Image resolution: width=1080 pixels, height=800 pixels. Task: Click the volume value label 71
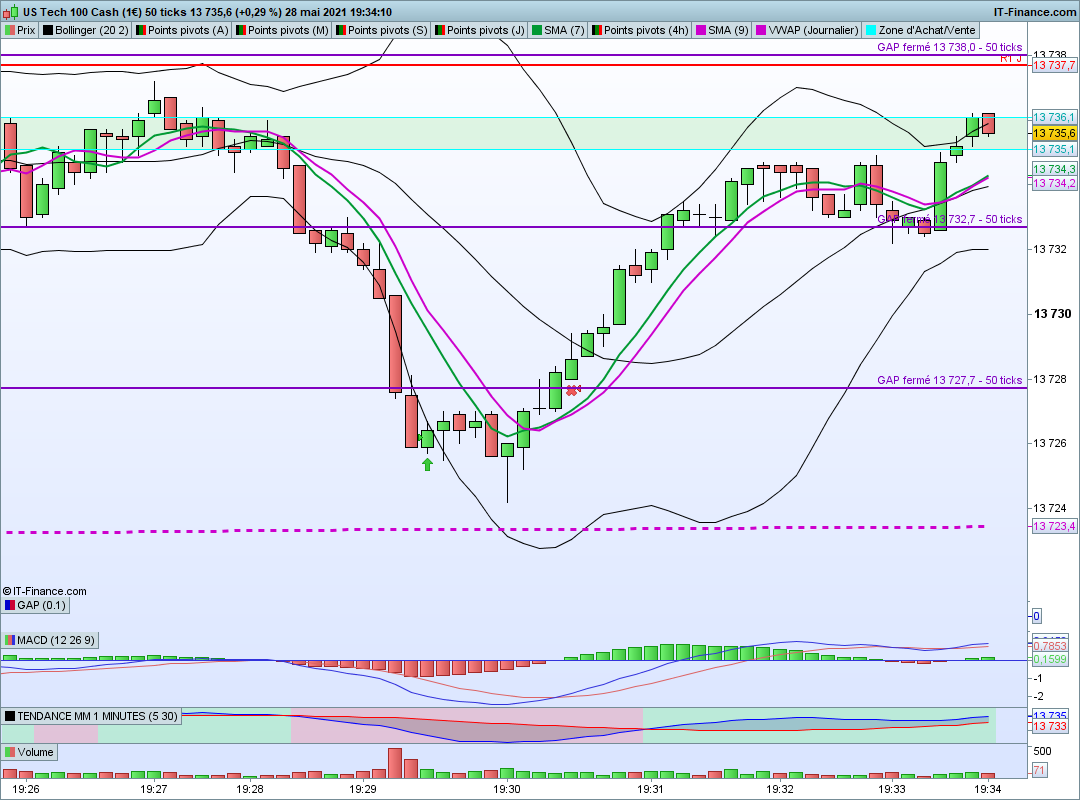(x=1039, y=770)
